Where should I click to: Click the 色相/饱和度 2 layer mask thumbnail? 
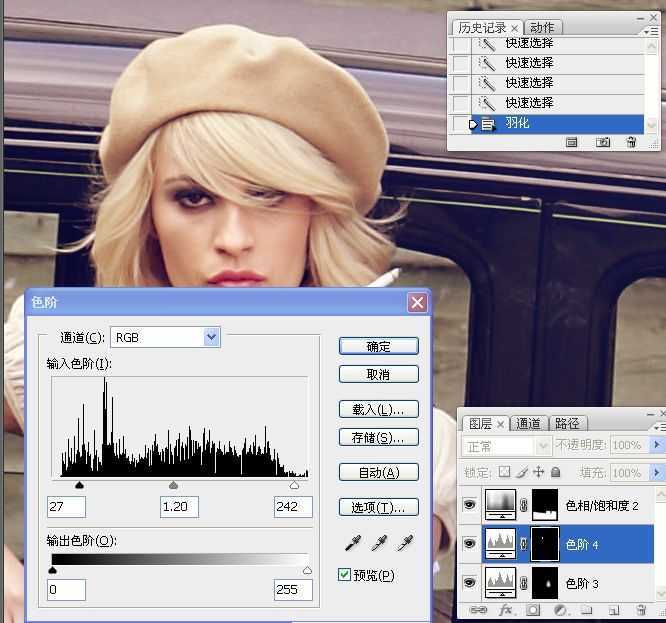coord(545,505)
